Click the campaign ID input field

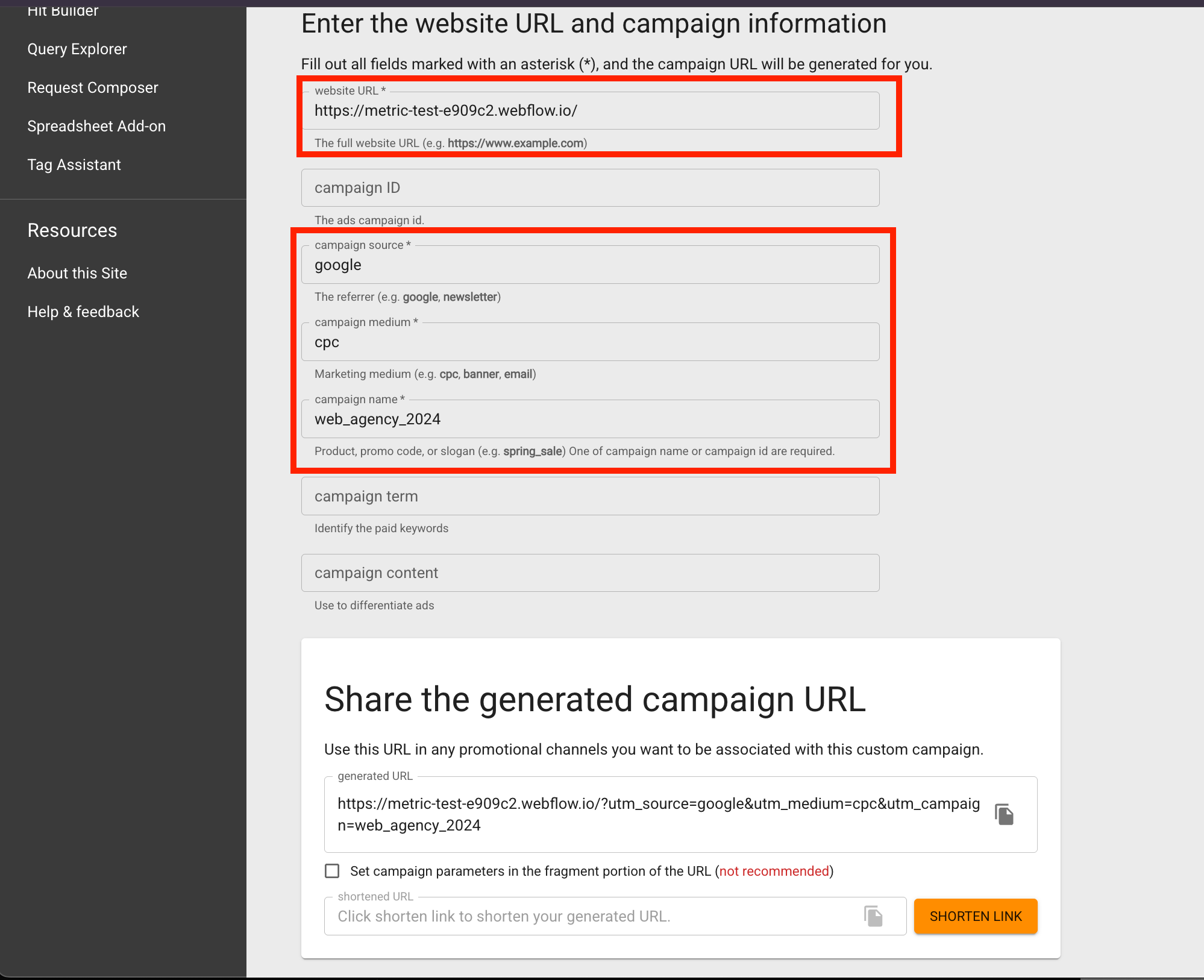point(590,187)
